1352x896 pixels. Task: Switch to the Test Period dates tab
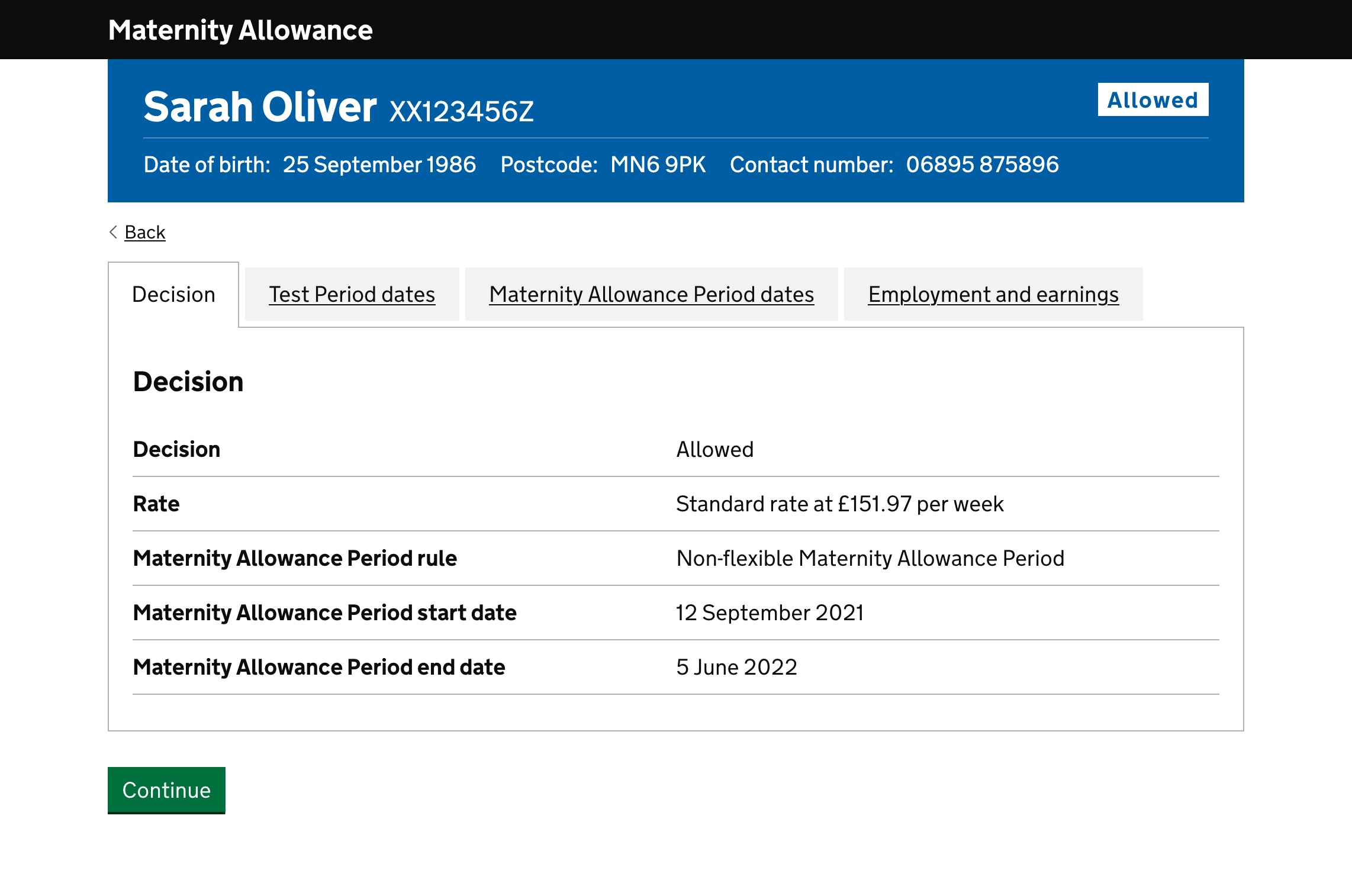click(x=352, y=295)
